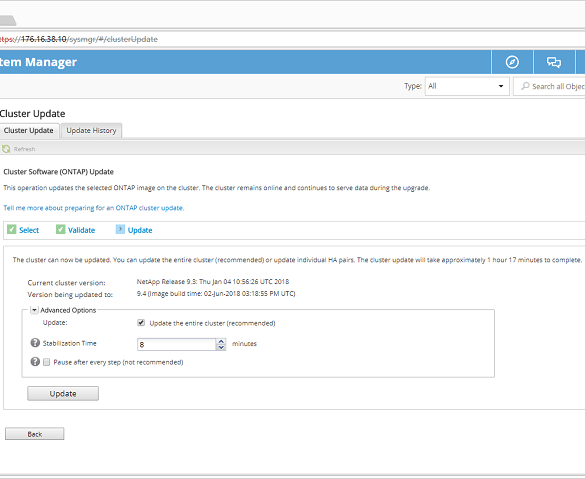The image size is (585, 479).
Task: Click the Refresh icon in toolbar
Action: (x=6, y=149)
